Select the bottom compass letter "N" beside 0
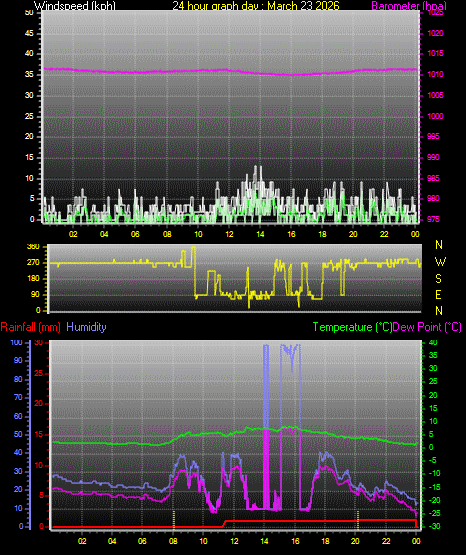The image size is (466, 555). tap(439, 311)
